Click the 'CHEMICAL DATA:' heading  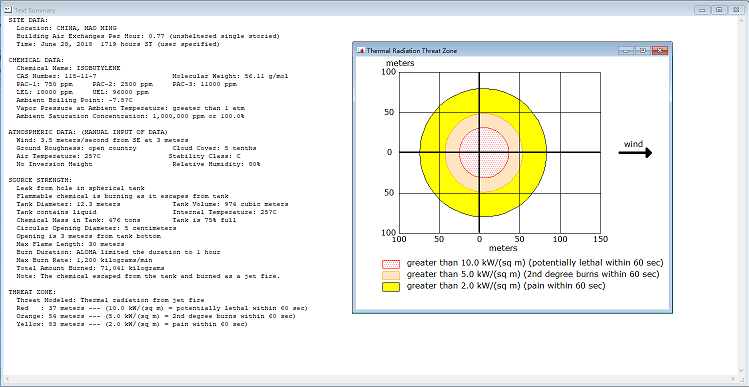click(x=36, y=60)
